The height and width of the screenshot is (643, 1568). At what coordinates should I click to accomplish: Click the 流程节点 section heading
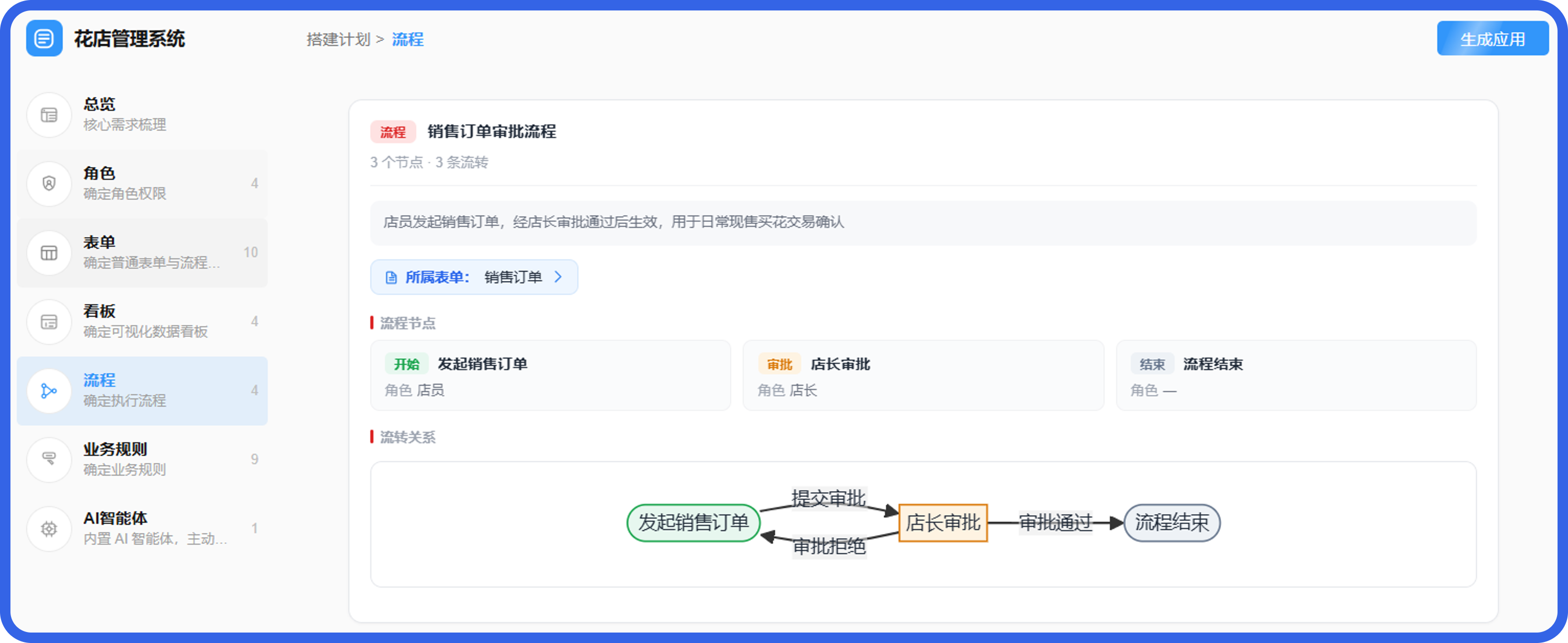coord(408,323)
